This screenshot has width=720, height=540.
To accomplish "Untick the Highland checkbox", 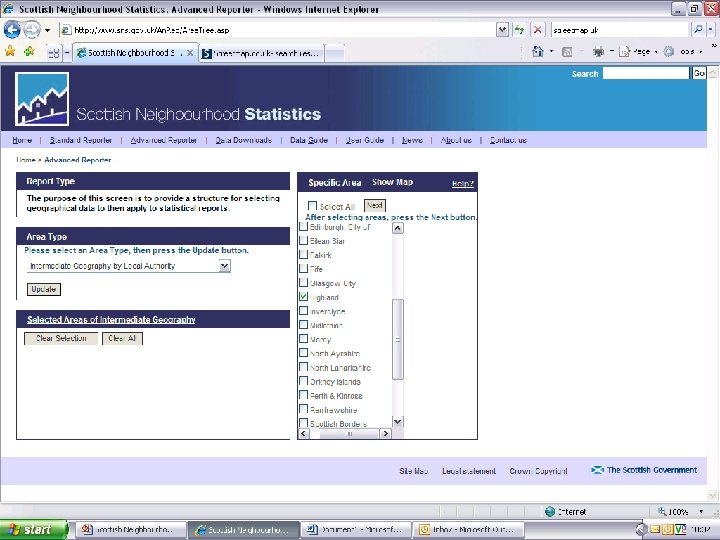I will click(x=304, y=297).
